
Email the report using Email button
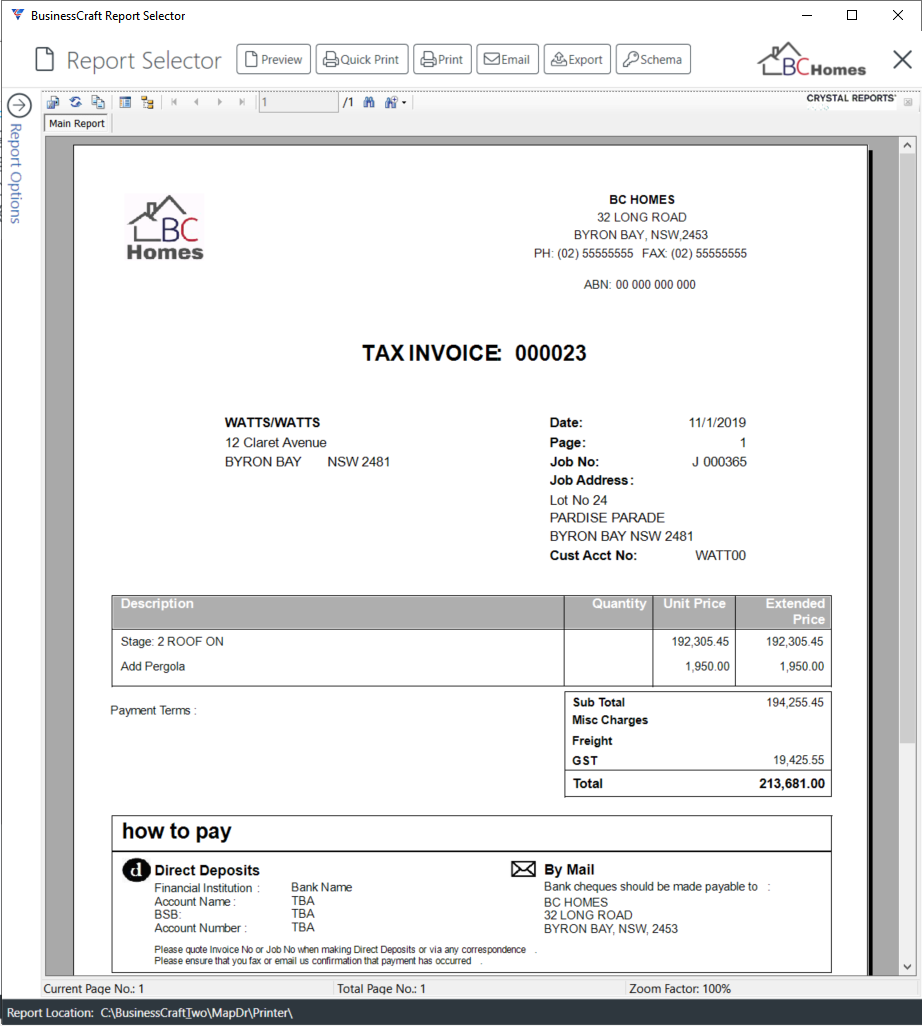coord(507,60)
